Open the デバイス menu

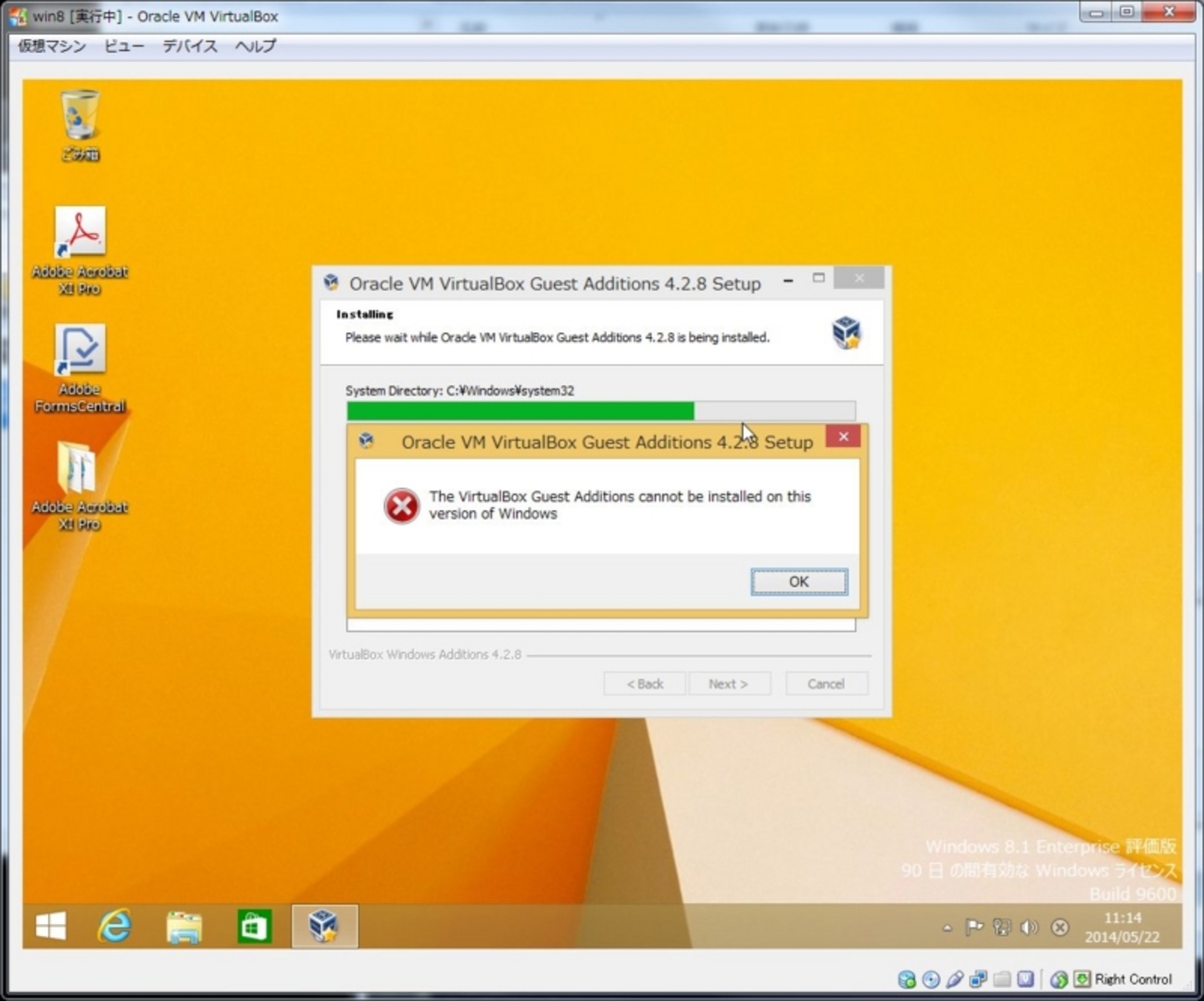[190, 45]
